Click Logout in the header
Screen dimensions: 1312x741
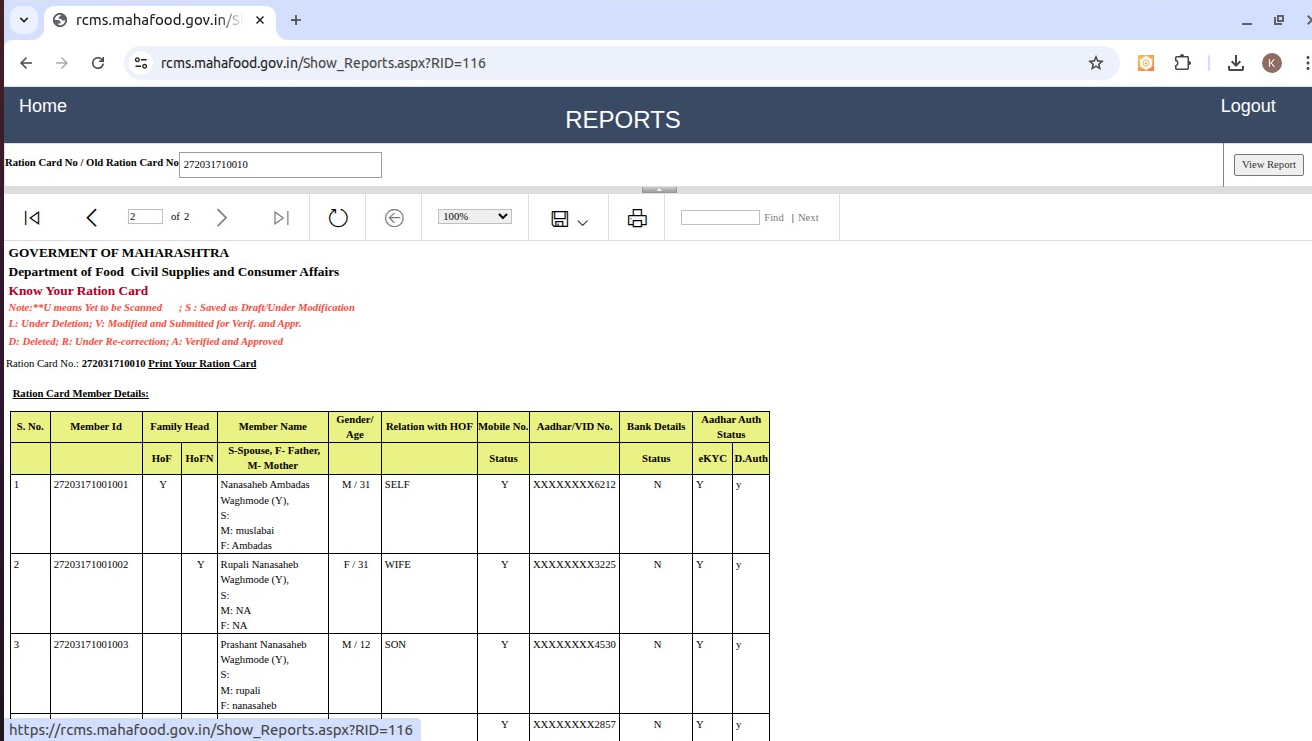pyautogui.click(x=1247, y=106)
